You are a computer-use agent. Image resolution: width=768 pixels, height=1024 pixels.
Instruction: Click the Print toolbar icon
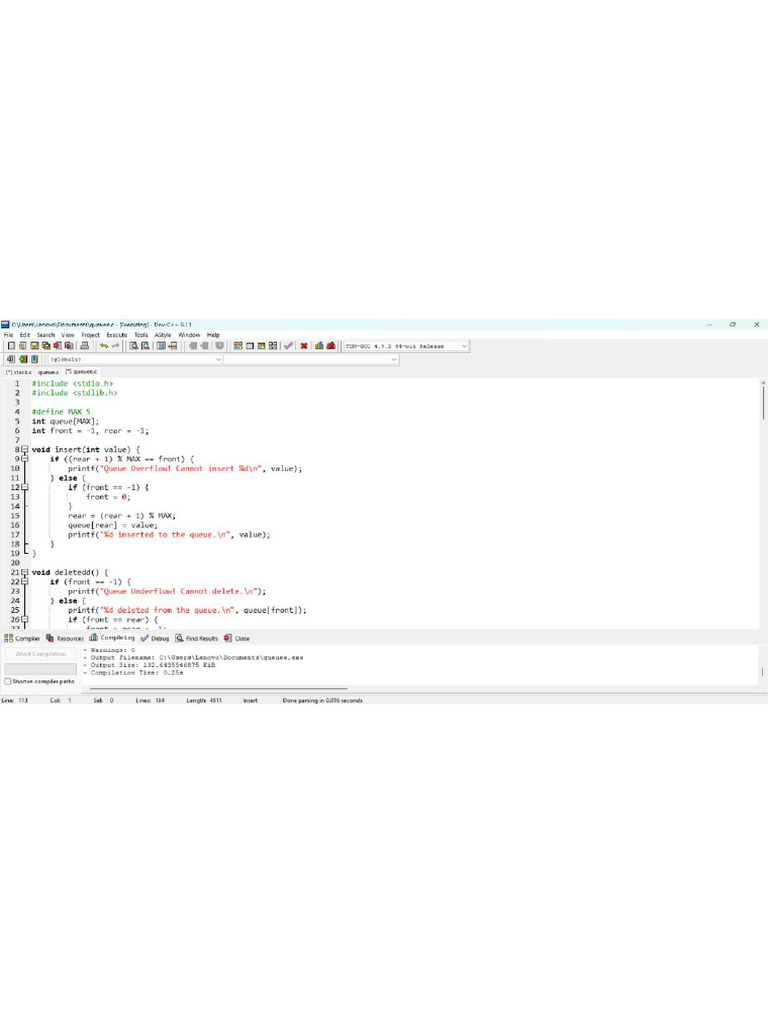(84, 346)
